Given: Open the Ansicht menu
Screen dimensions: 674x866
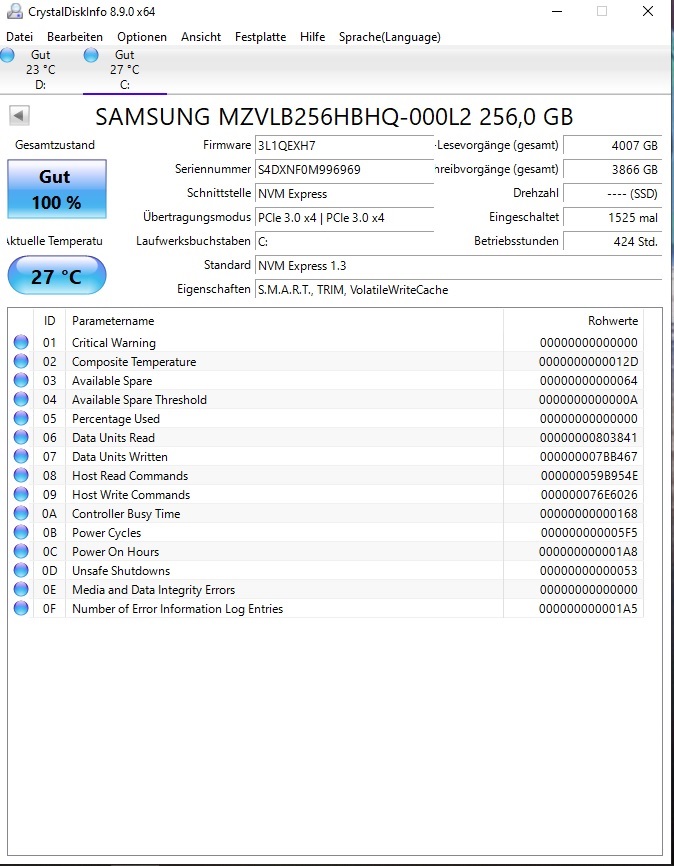Looking at the screenshot, I should point(201,37).
